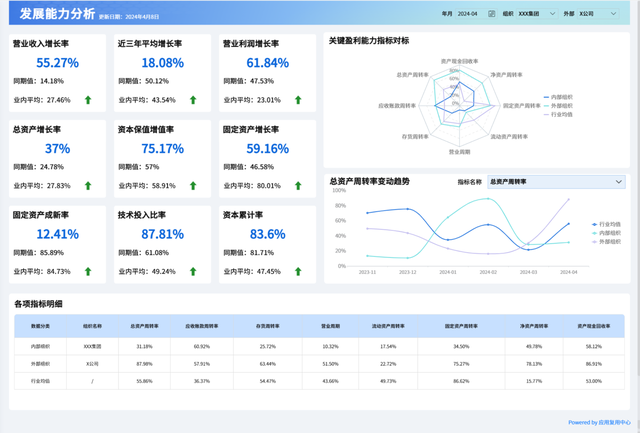Click the 固定资产周转率 table column header
This screenshot has height=433, width=640.
461,326
